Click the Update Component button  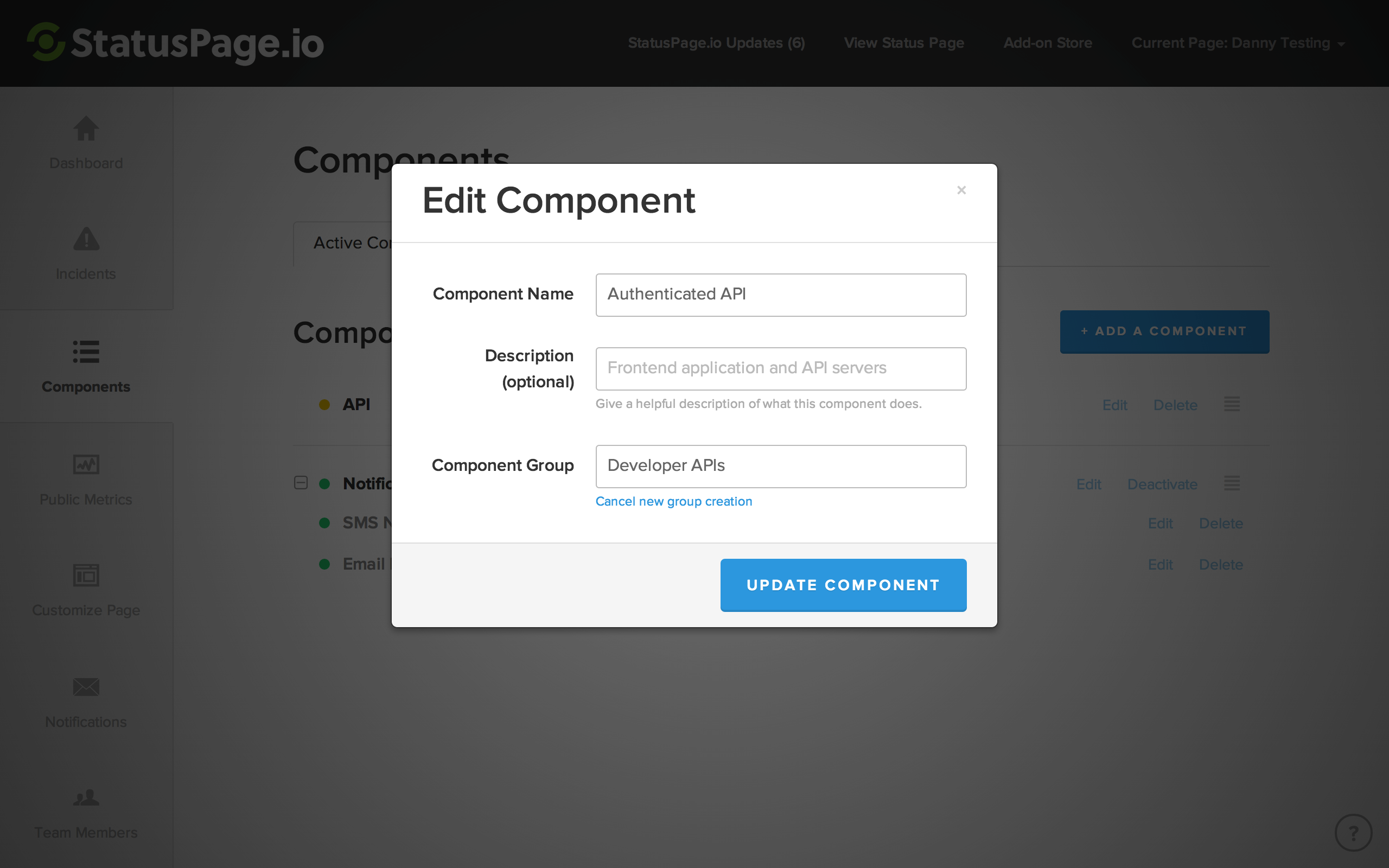point(843,585)
